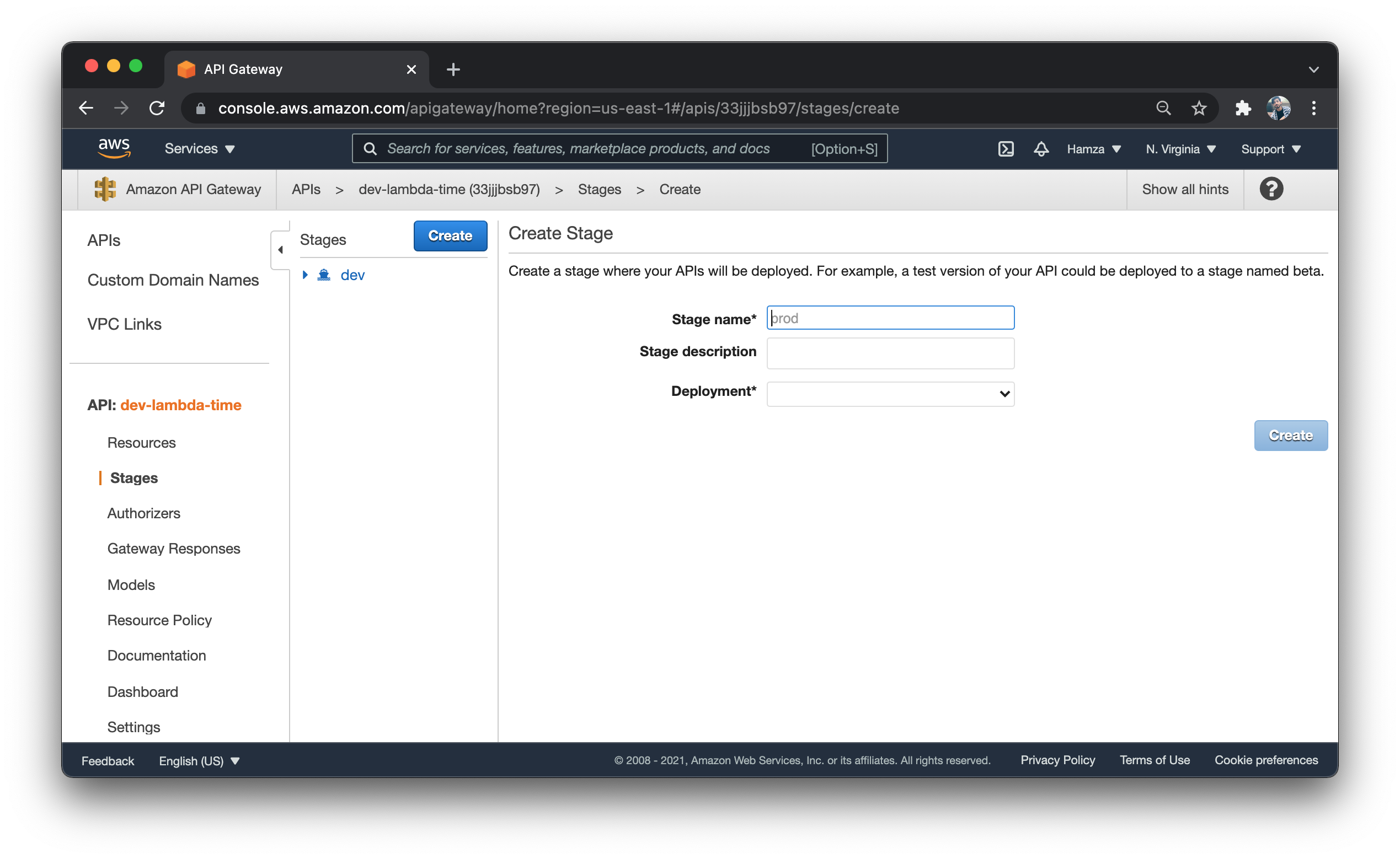Click the padlock site info icon

point(200,109)
